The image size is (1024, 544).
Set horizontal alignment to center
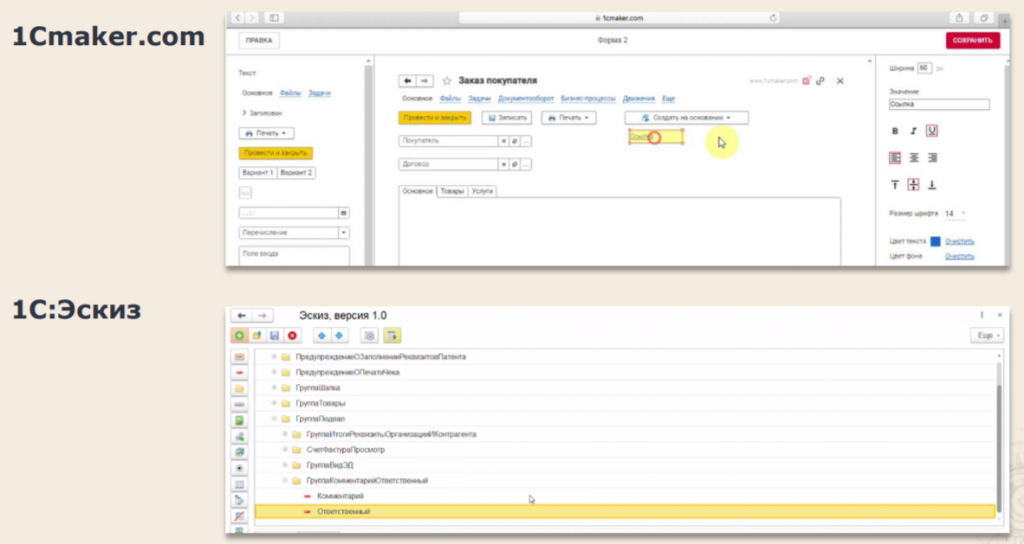(914, 158)
